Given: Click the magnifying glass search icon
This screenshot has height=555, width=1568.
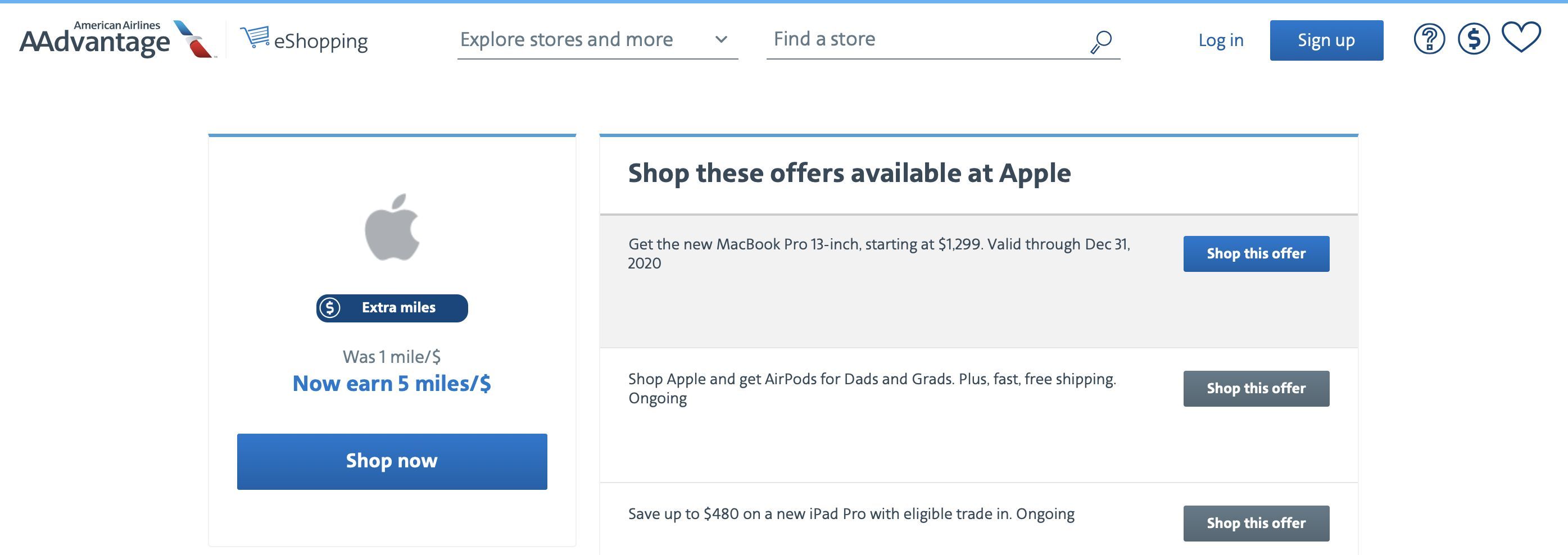Looking at the screenshot, I should (1100, 42).
